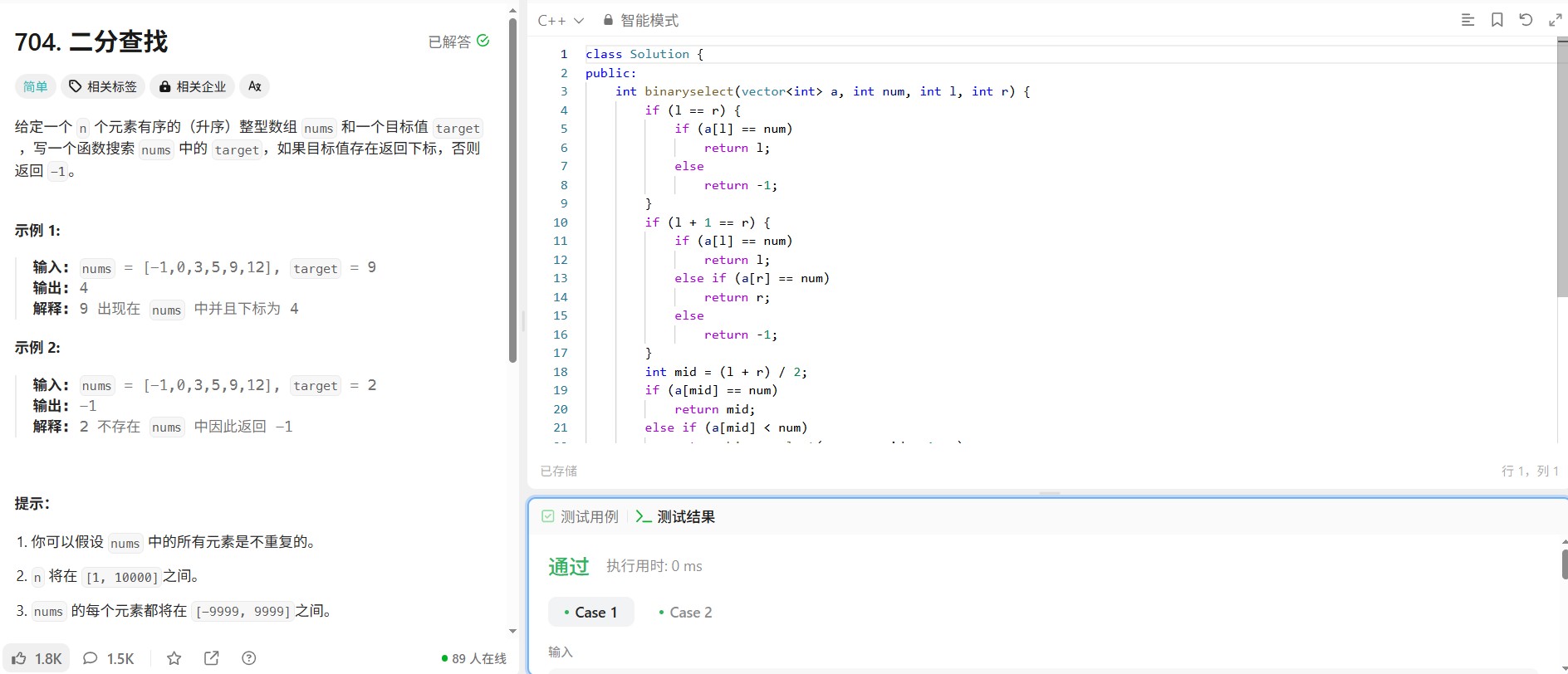The height and width of the screenshot is (674, 1568).
Task: Select the 测试结果 tab
Action: point(675,516)
